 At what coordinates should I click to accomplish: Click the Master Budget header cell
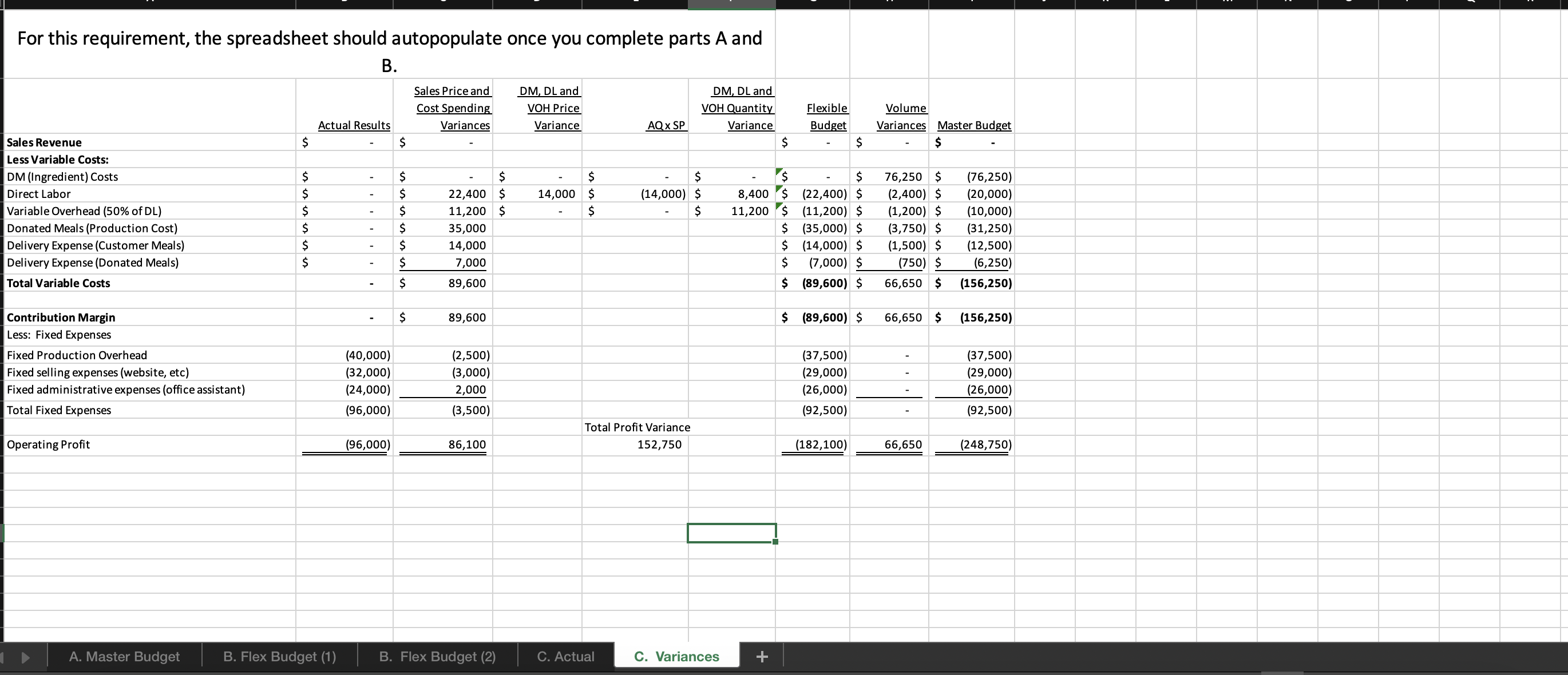point(973,125)
